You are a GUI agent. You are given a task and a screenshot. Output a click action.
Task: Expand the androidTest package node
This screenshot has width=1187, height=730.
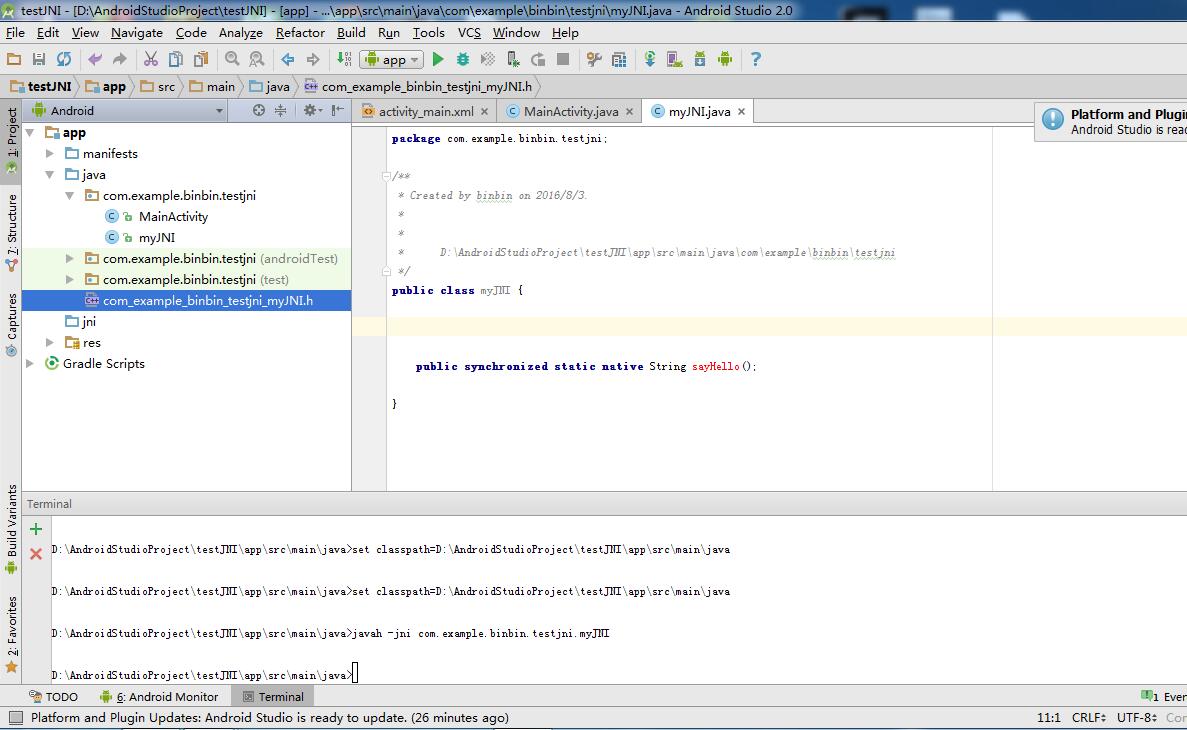[70, 259]
